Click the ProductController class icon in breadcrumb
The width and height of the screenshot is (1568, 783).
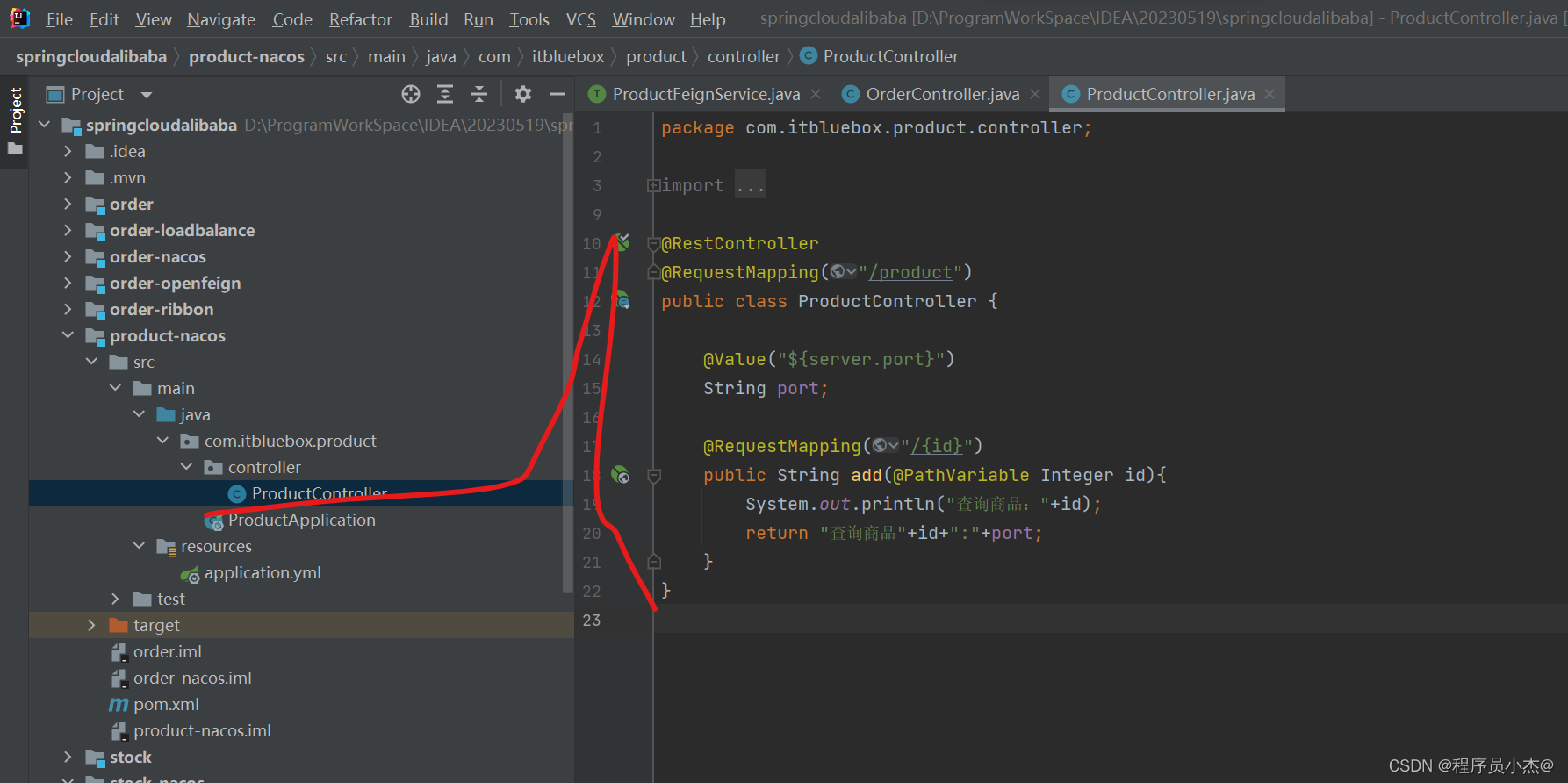click(809, 56)
